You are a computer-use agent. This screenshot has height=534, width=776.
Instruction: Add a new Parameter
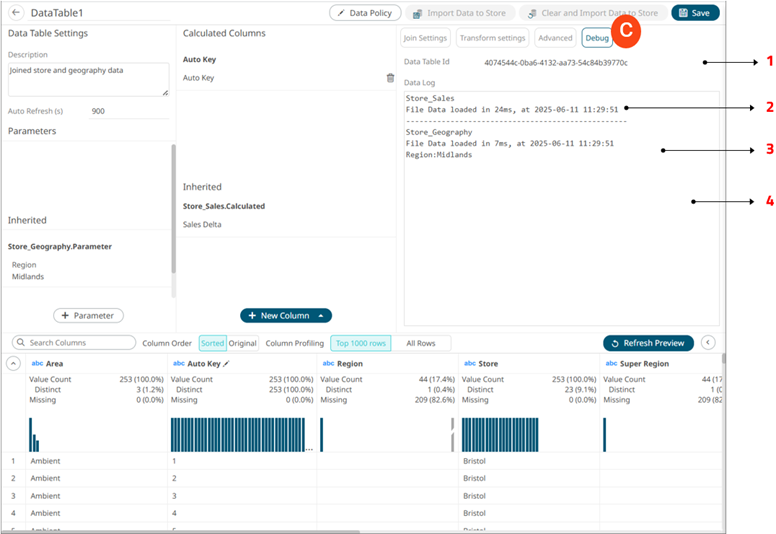pos(88,316)
